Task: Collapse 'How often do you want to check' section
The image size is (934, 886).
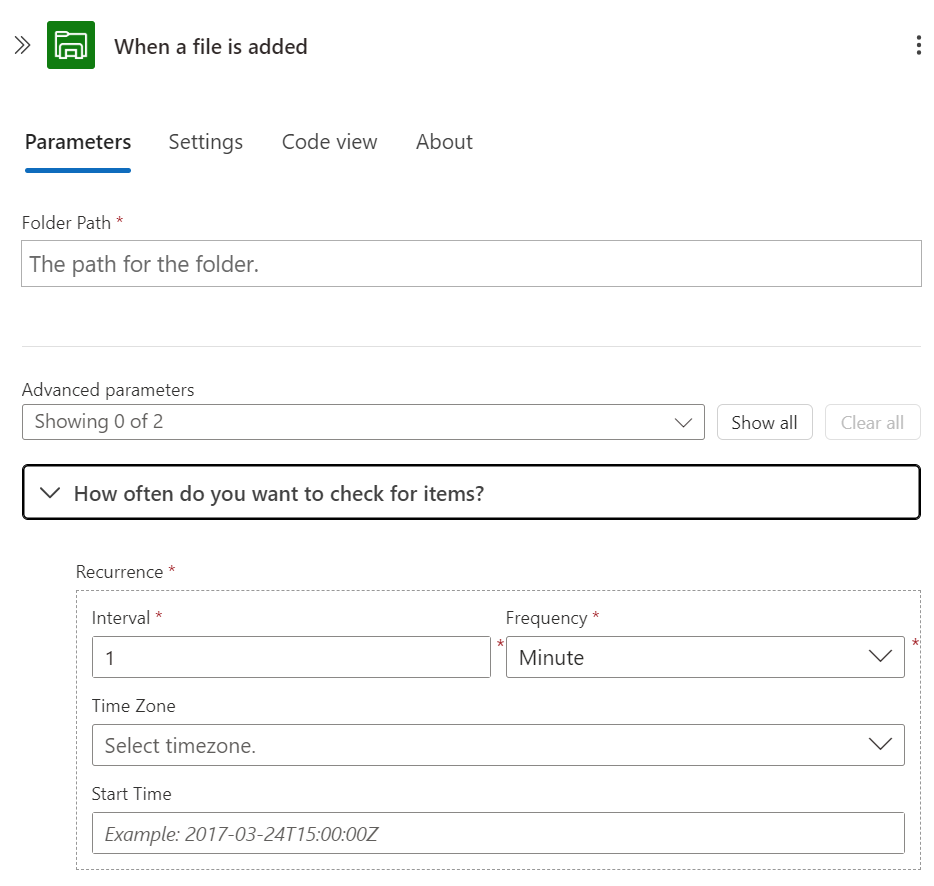Action: (x=470, y=493)
